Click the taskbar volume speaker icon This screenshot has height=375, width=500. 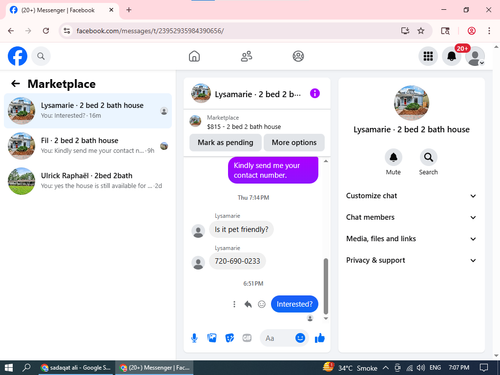[x=420, y=368]
